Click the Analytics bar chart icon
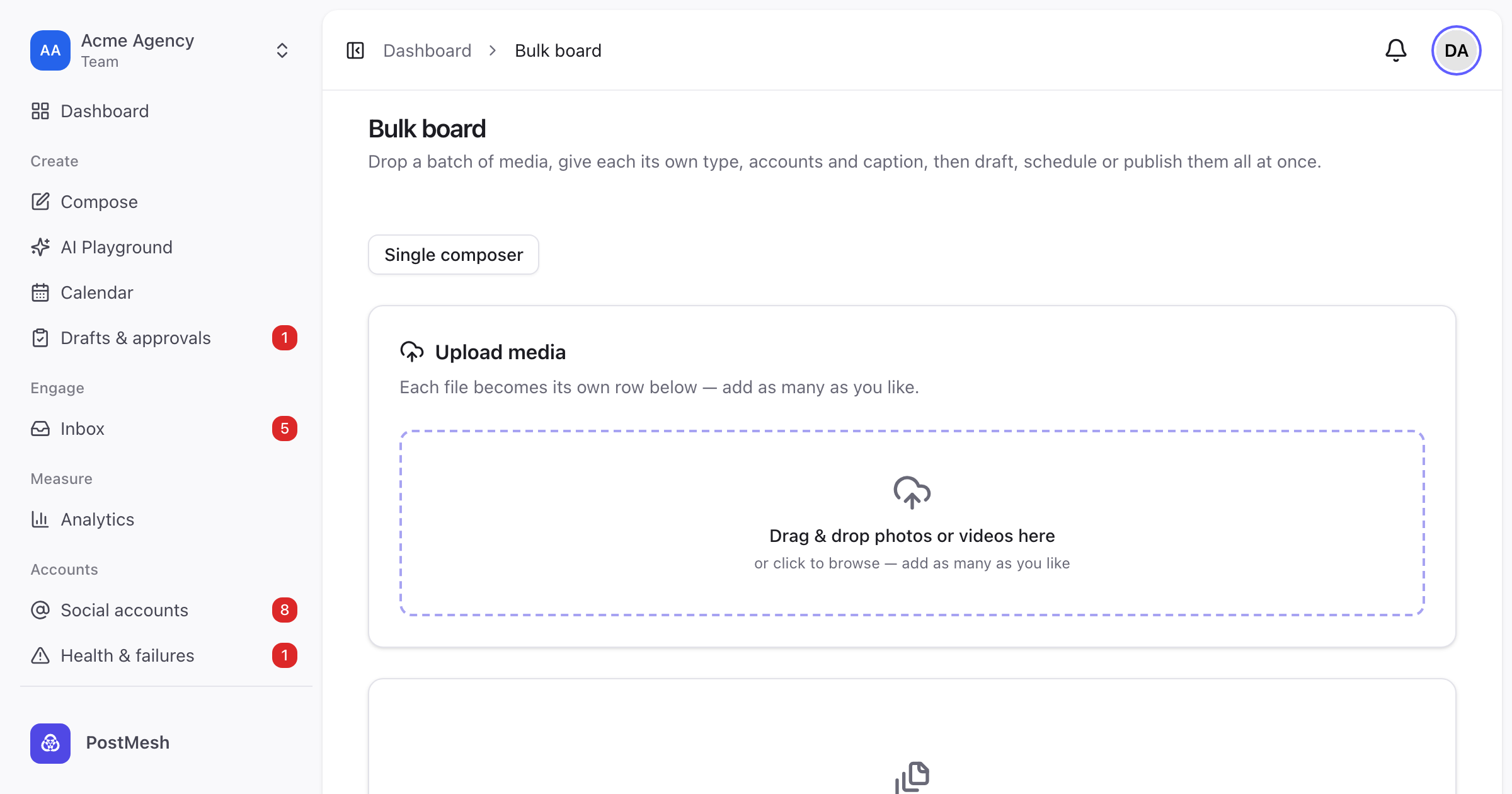This screenshot has height=794, width=1512. (40, 519)
